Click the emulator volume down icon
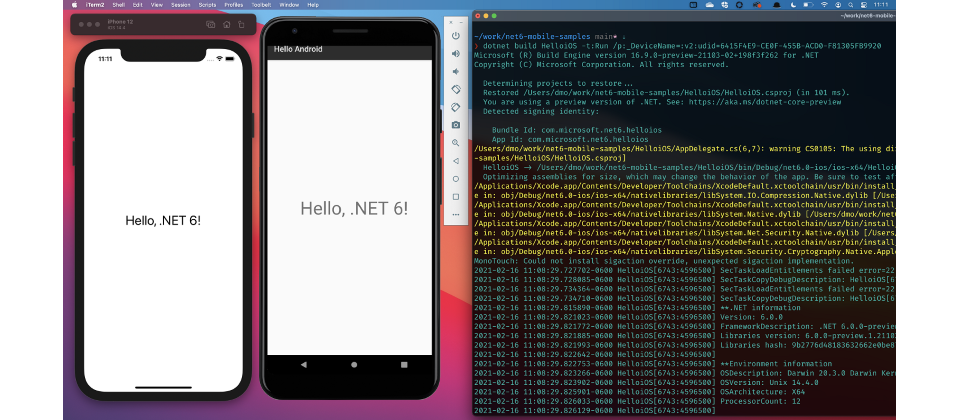The image size is (960, 420). [456, 72]
